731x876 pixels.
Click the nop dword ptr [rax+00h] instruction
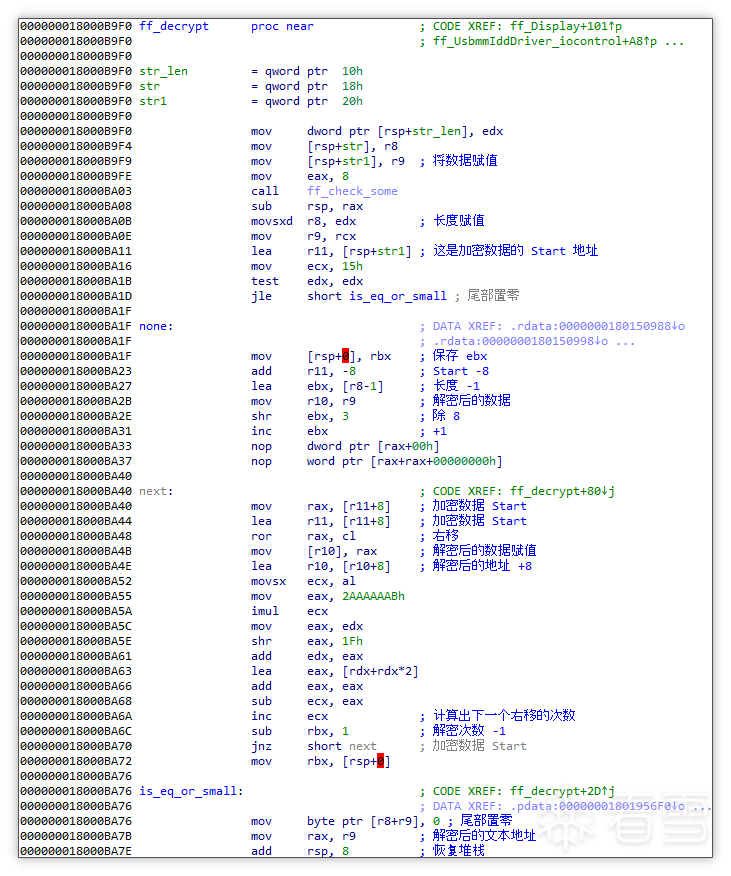345,446
